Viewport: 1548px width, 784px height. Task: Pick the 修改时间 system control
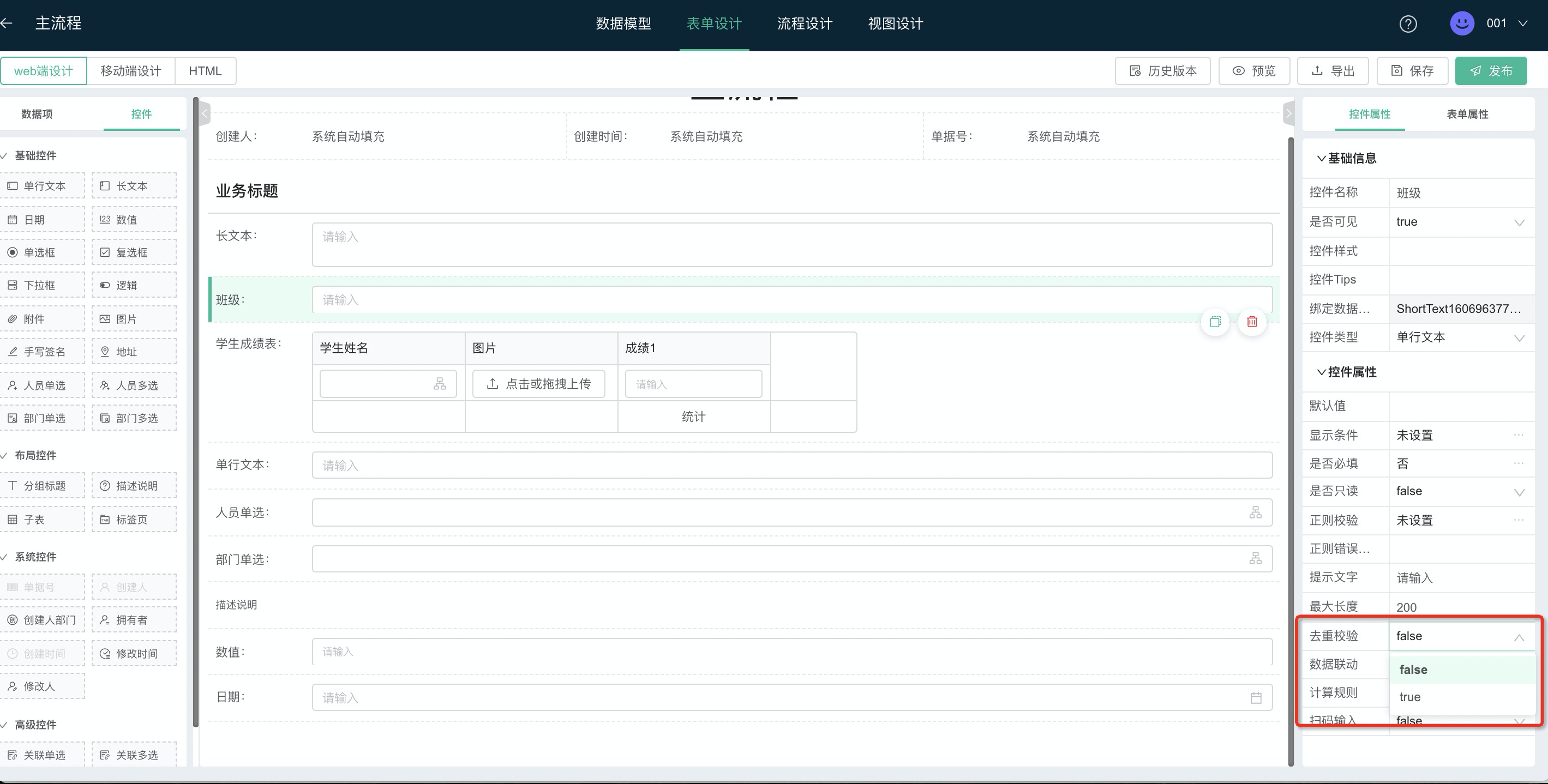pos(134,654)
